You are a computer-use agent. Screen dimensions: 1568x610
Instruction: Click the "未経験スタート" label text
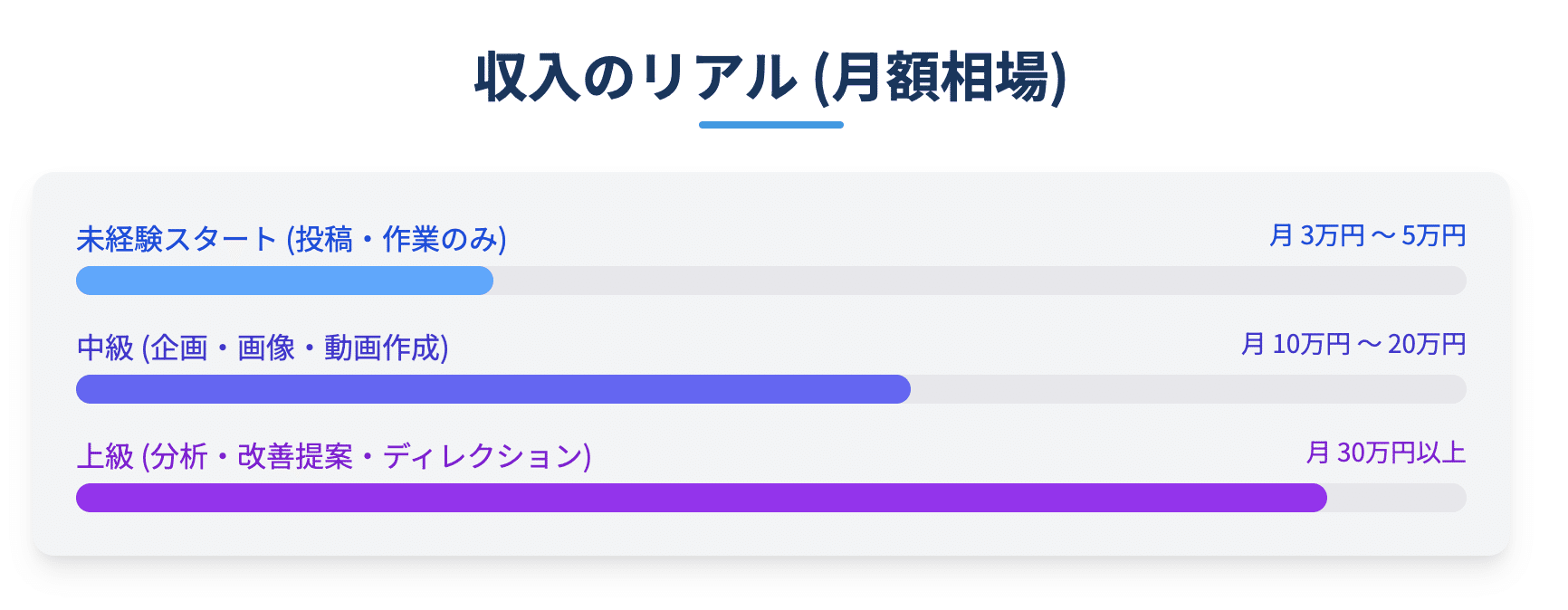(x=177, y=239)
